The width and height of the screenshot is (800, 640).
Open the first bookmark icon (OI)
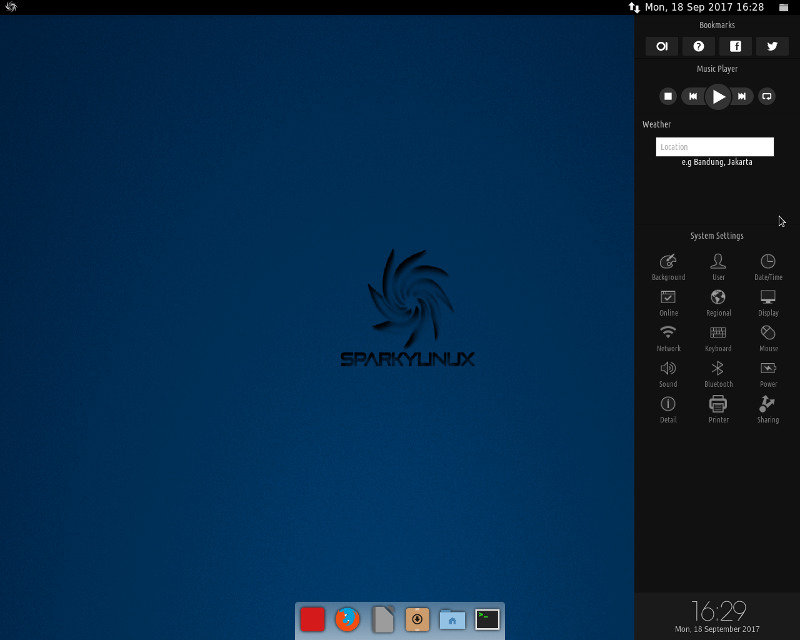click(662, 46)
